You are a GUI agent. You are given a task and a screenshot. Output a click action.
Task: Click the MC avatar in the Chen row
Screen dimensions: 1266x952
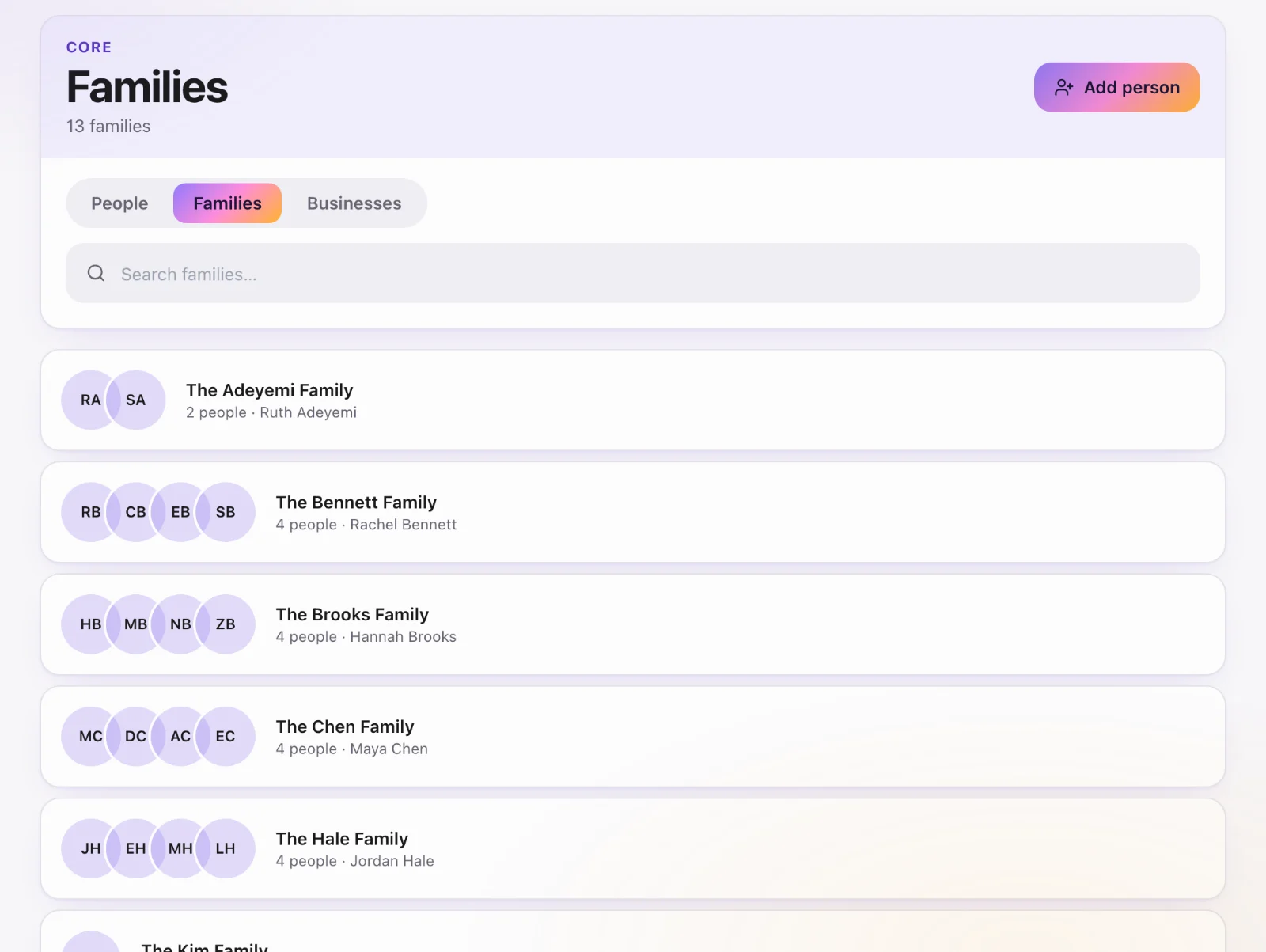point(91,736)
